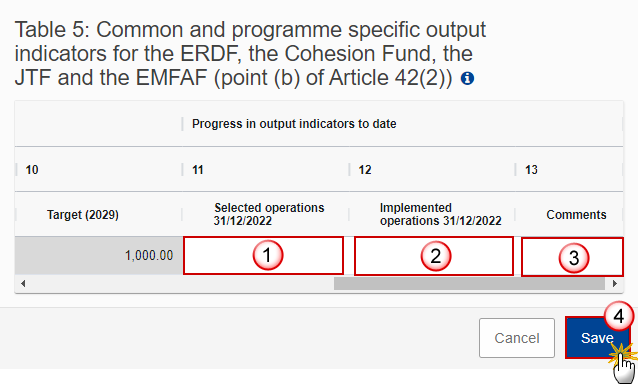Select the Selected operations 31/12/2022 header
638x386 pixels.
(269, 214)
